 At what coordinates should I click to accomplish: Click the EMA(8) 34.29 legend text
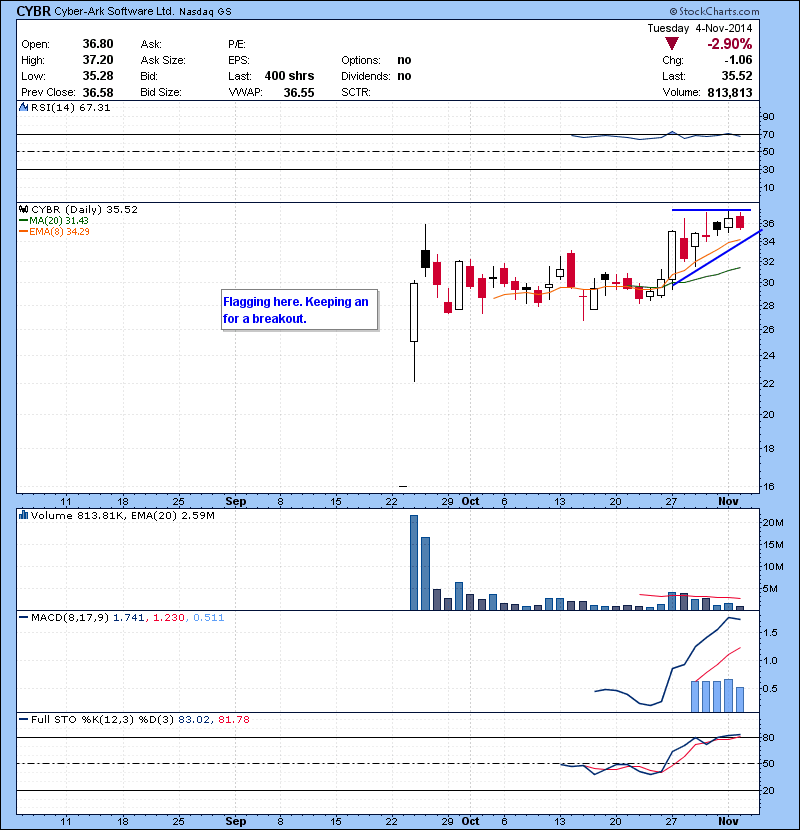[59, 231]
